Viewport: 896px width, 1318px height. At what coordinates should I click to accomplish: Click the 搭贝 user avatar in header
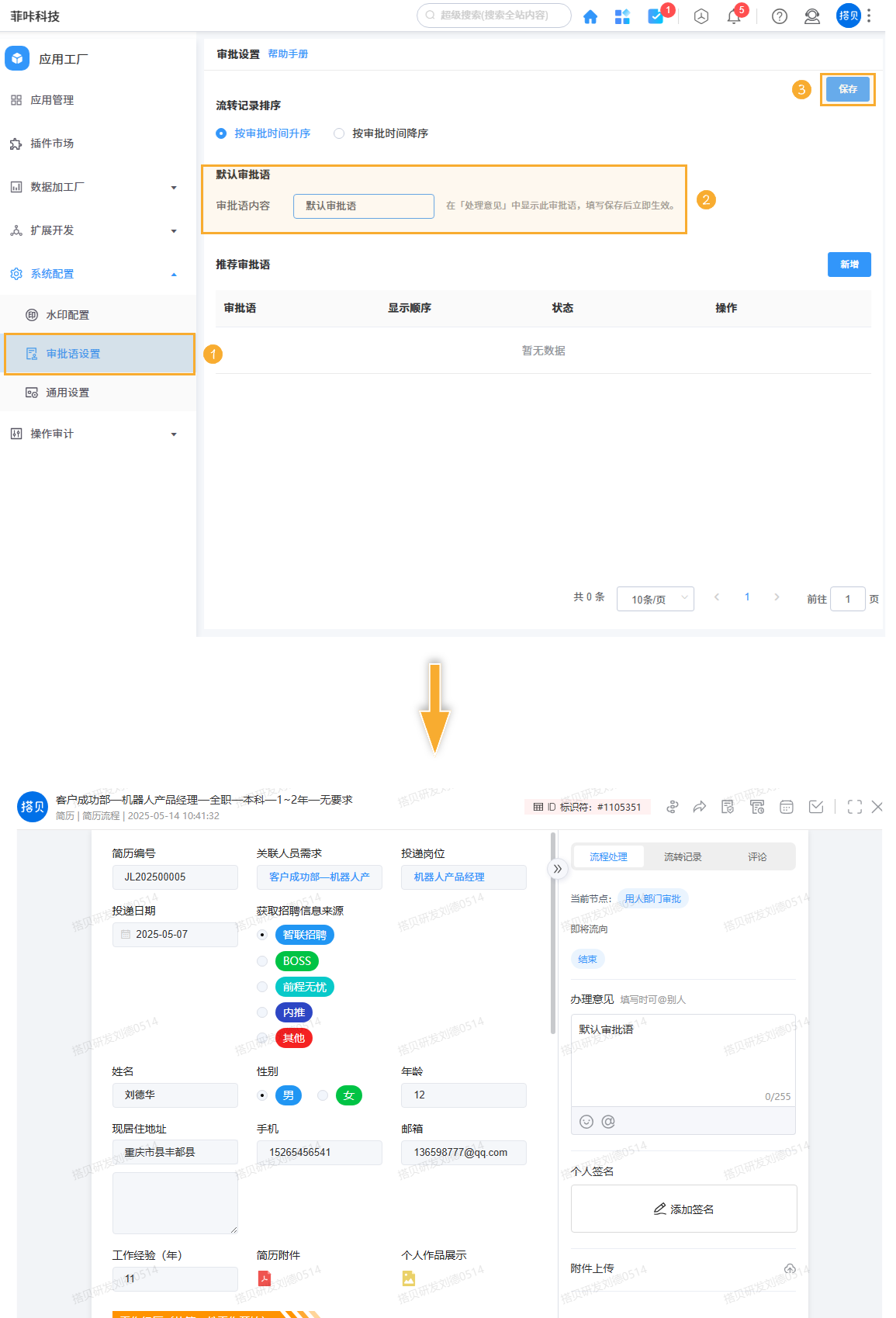(849, 16)
